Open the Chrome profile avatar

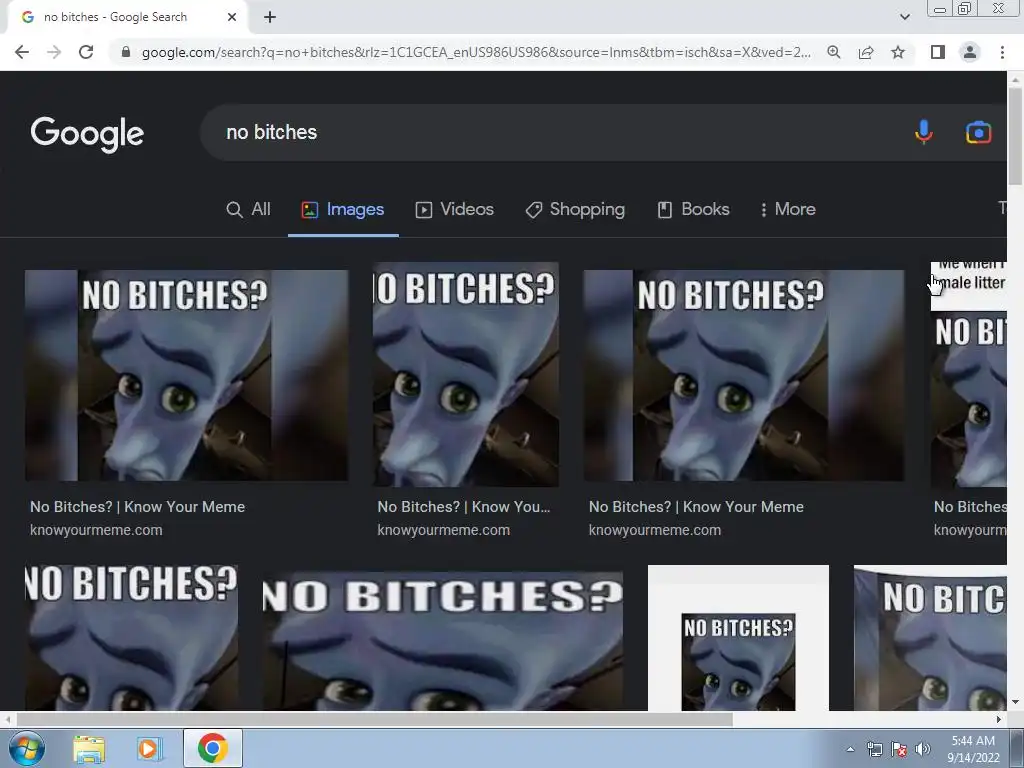pos(970,52)
